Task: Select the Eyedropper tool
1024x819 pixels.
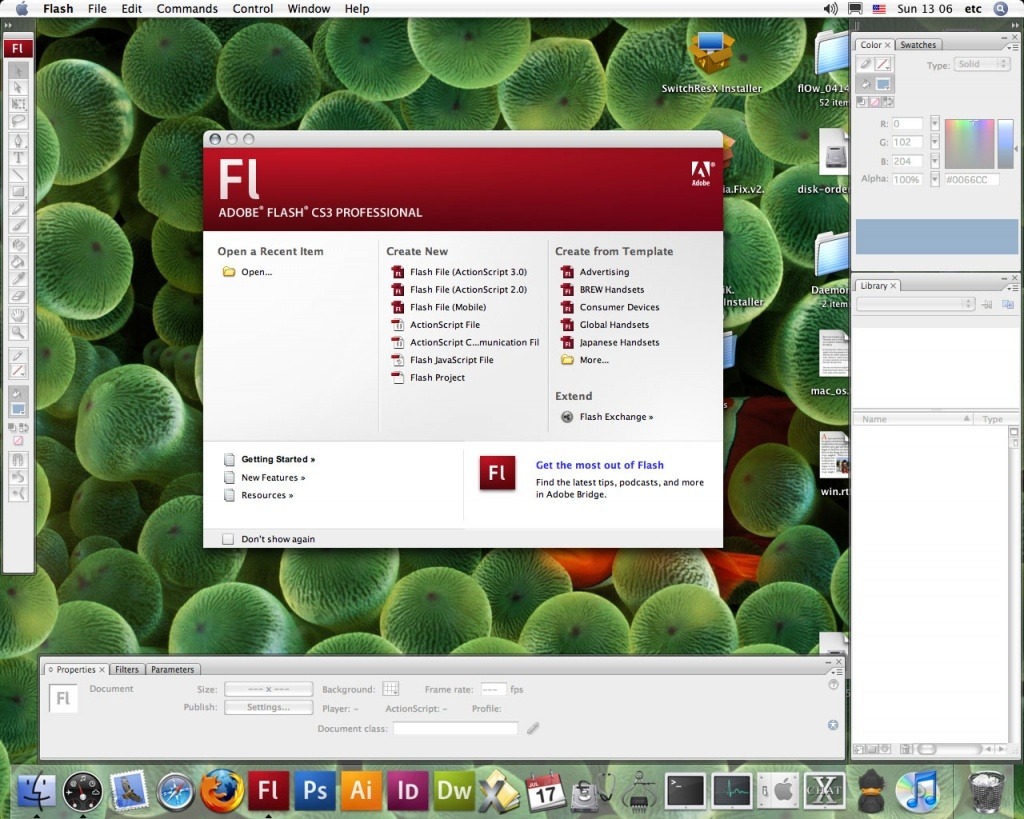Action: 18,278
